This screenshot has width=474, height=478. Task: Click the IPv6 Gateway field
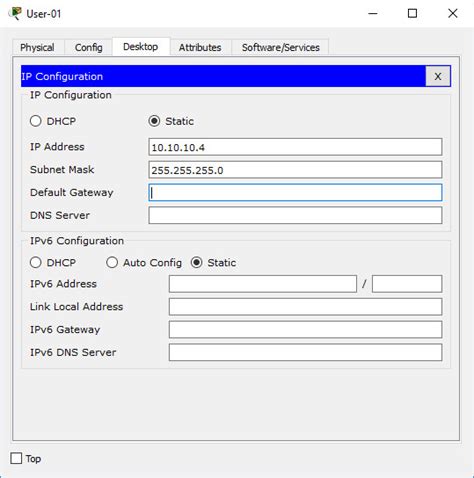click(305, 330)
